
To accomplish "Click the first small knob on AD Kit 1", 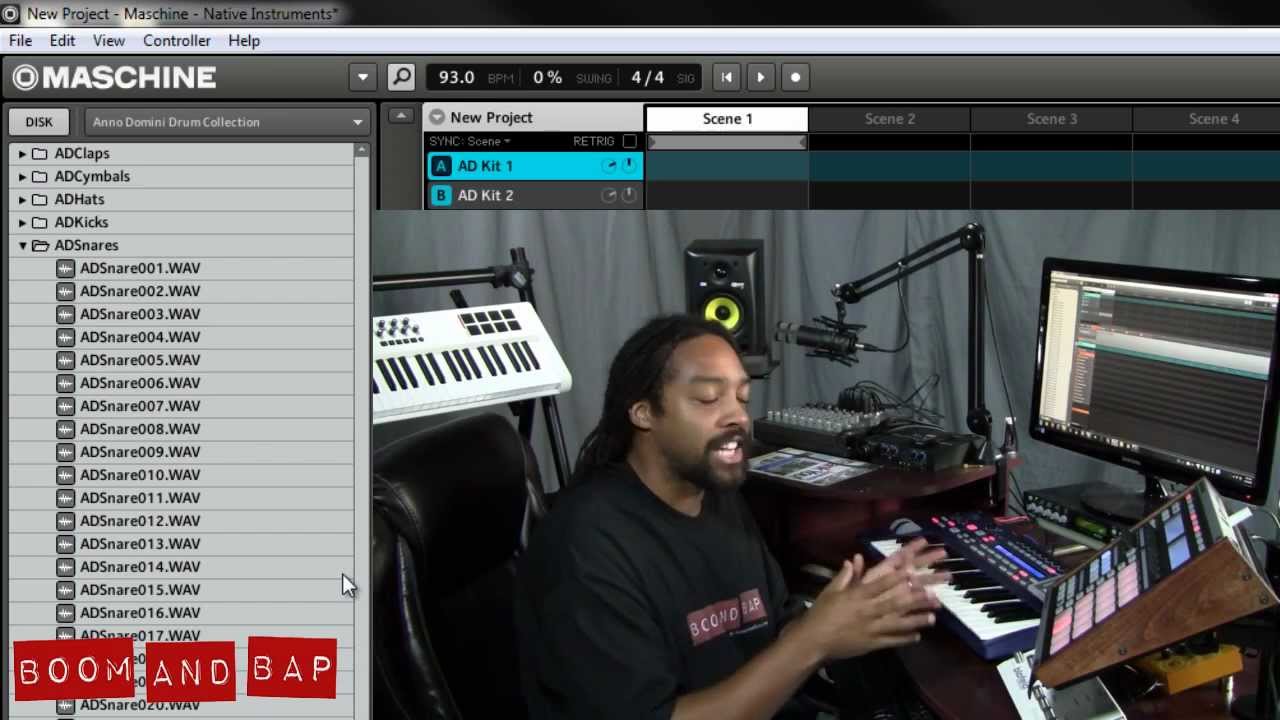I will point(609,166).
